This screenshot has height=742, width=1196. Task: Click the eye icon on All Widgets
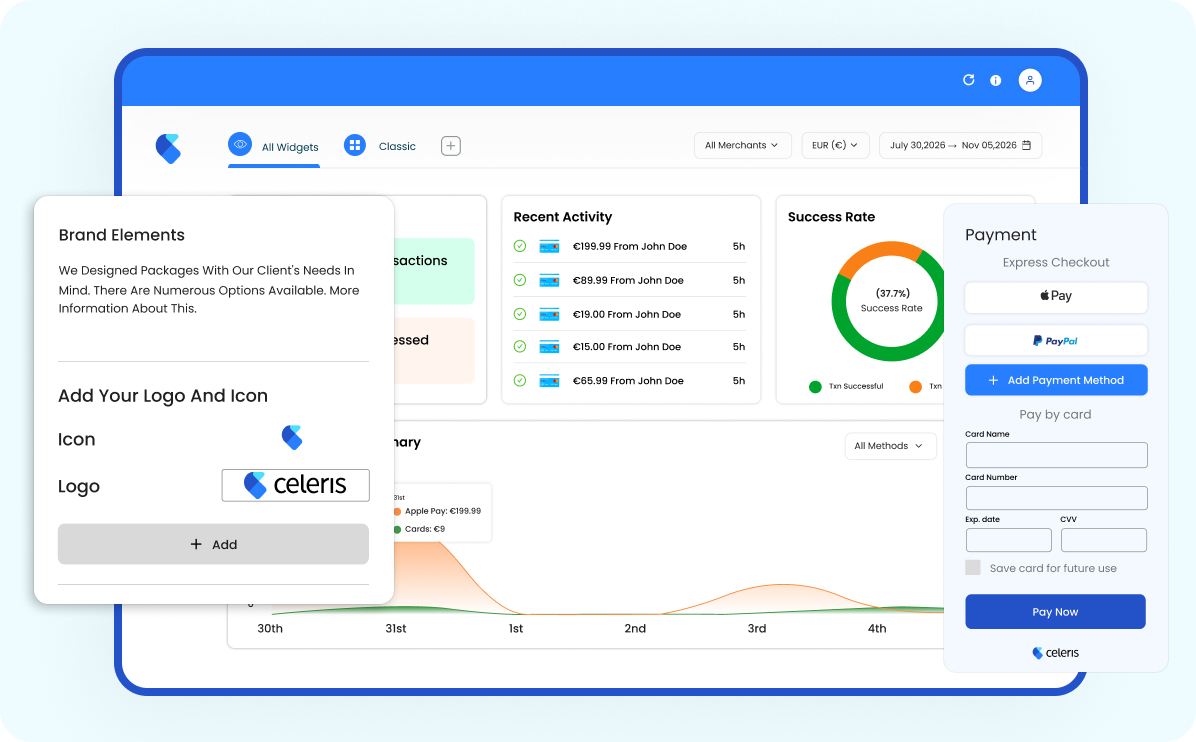240,144
